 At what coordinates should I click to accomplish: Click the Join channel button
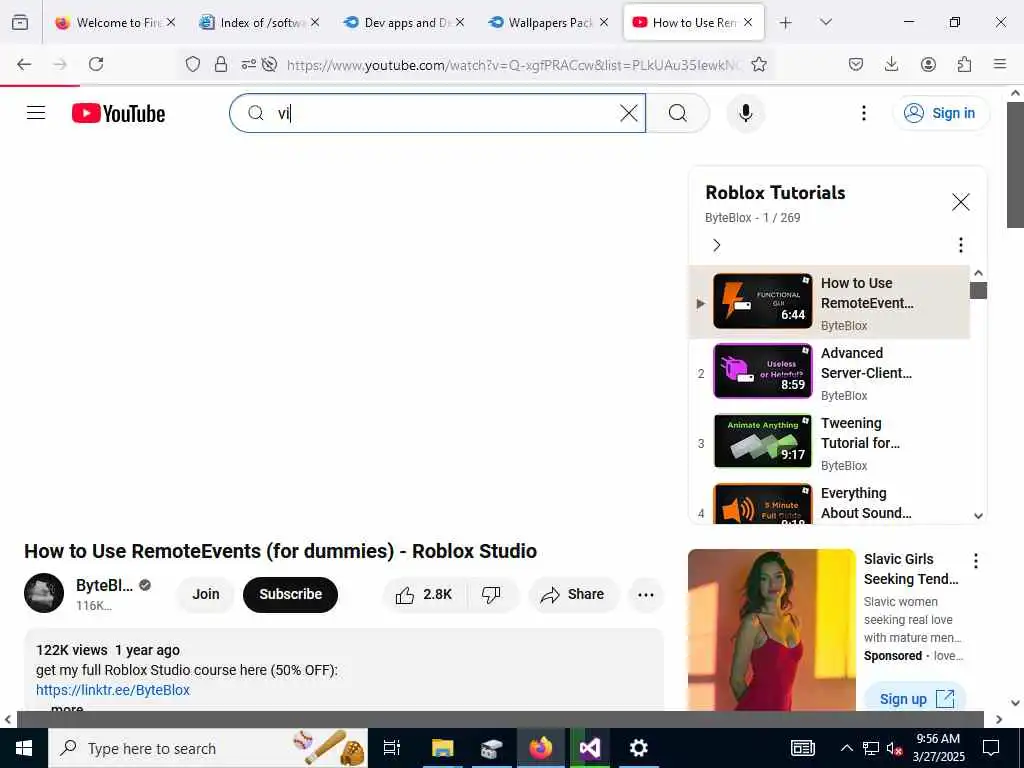click(206, 594)
